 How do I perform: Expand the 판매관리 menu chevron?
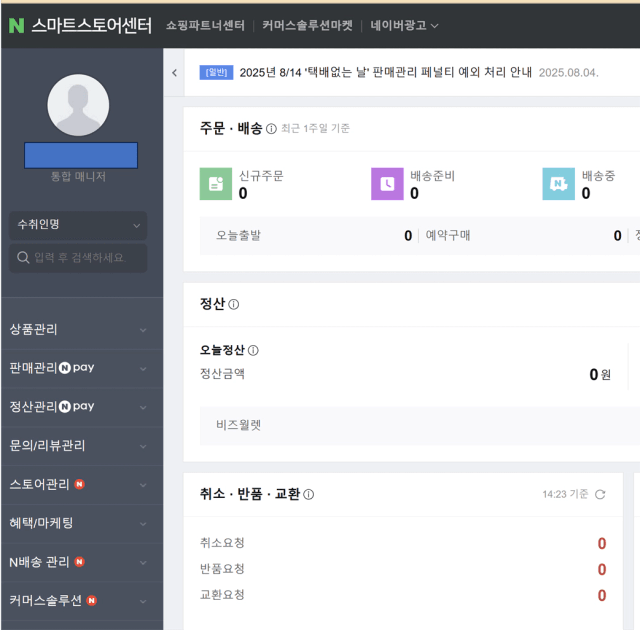click(143, 369)
